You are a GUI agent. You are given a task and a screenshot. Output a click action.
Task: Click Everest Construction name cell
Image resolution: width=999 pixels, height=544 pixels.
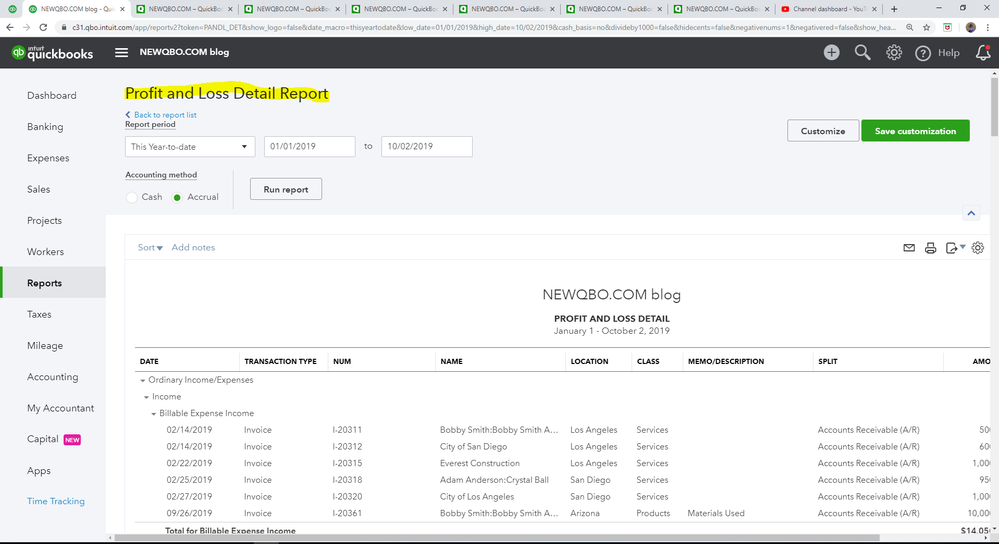point(480,463)
